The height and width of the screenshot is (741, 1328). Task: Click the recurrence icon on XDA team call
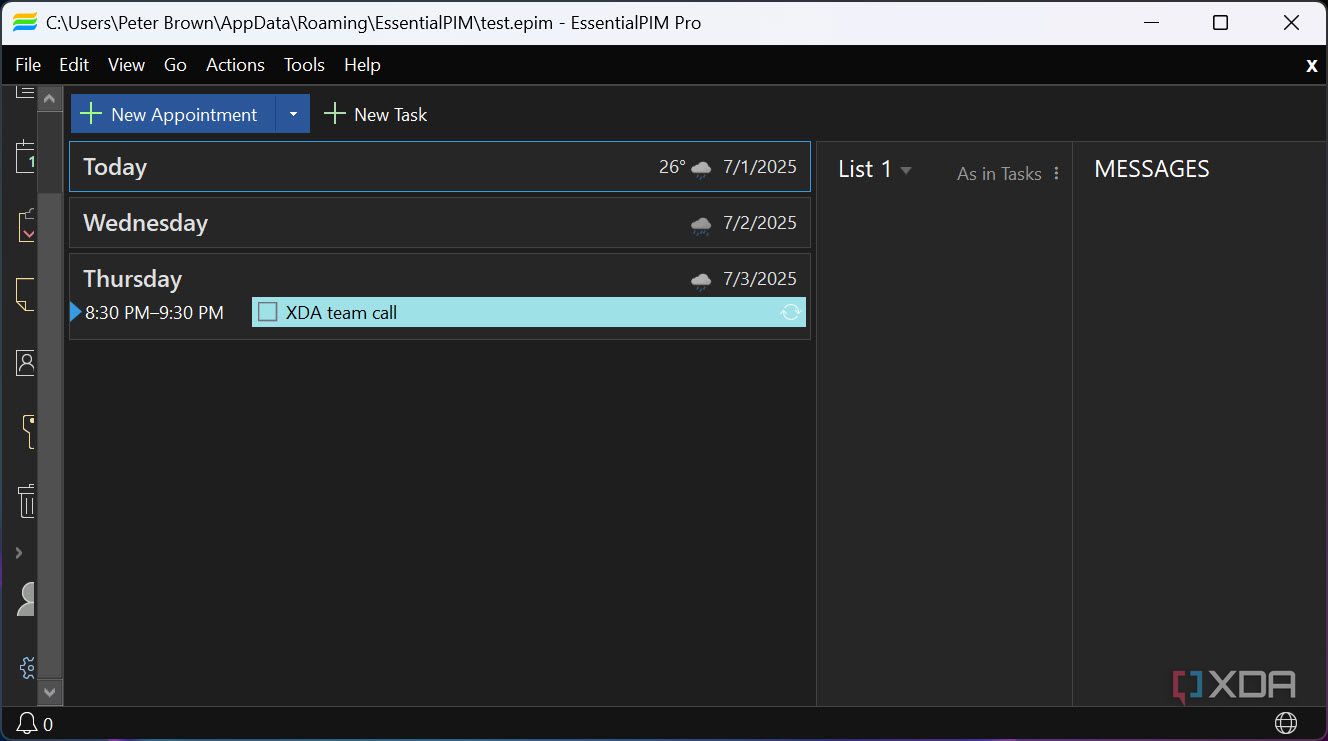point(790,312)
